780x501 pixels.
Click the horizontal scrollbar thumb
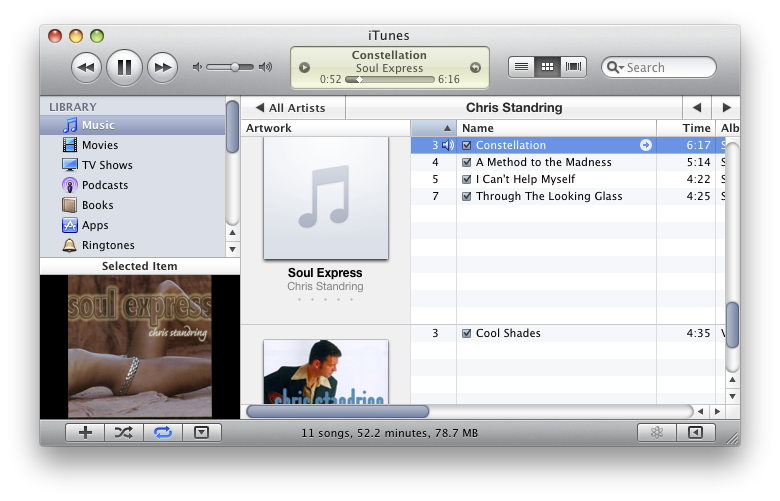[337, 411]
